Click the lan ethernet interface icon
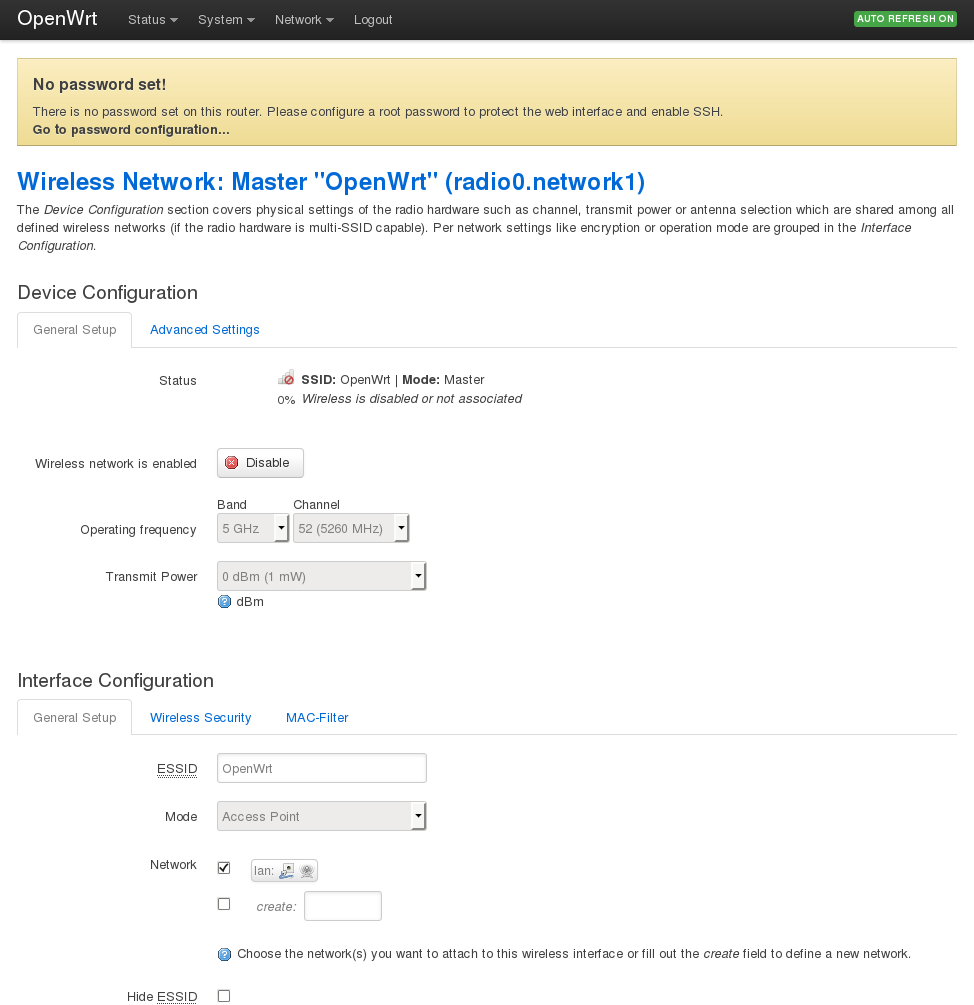Screen dimensions: 974x1005 pos(286,870)
